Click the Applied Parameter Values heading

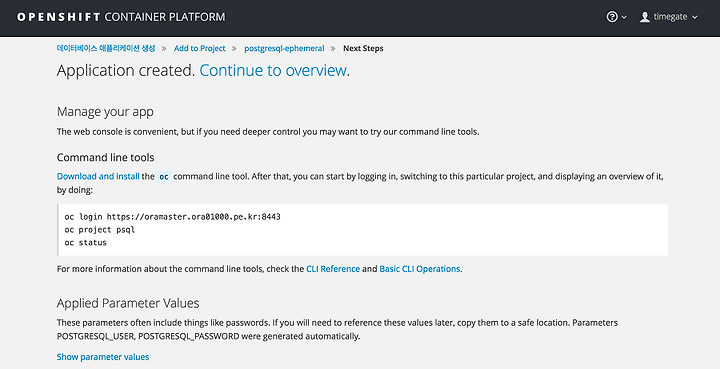coord(128,303)
